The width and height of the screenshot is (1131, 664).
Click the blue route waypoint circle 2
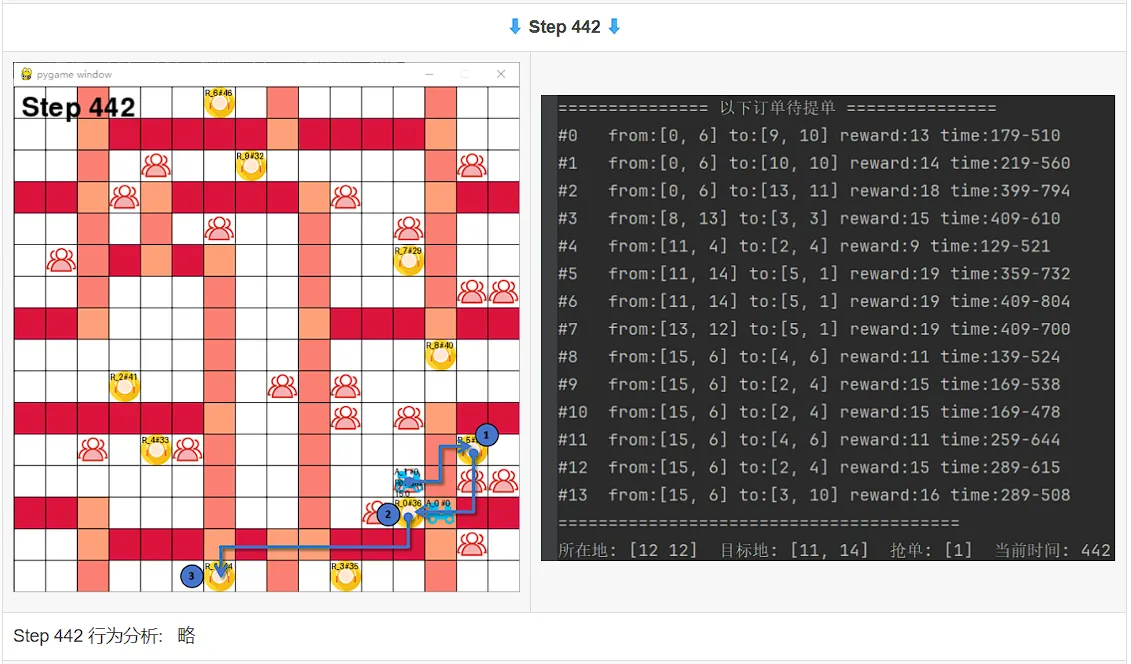tap(388, 514)
